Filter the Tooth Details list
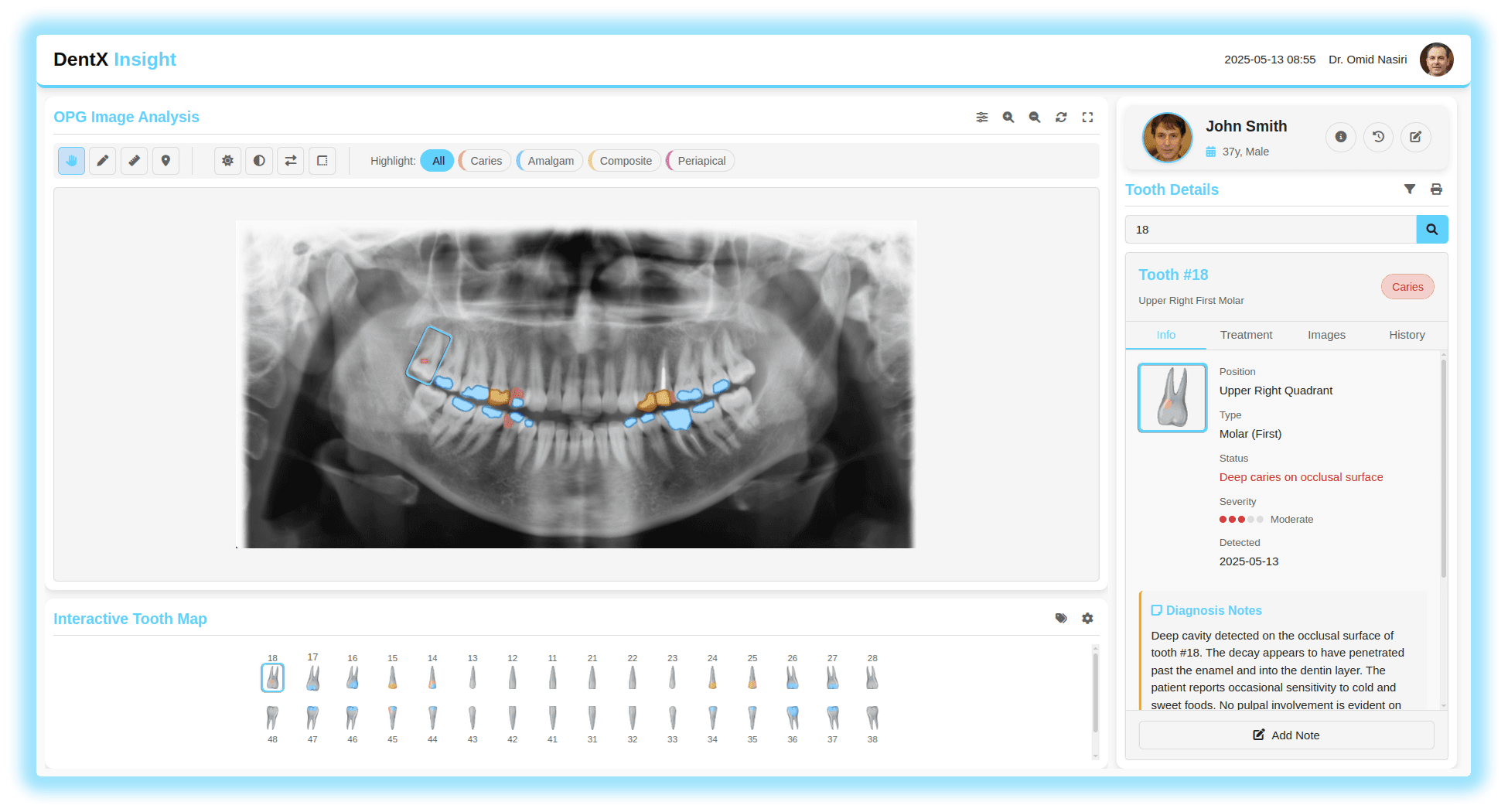Image resolution: width=1508 pixels, height=812 pixels. [x=1410, y=189]
